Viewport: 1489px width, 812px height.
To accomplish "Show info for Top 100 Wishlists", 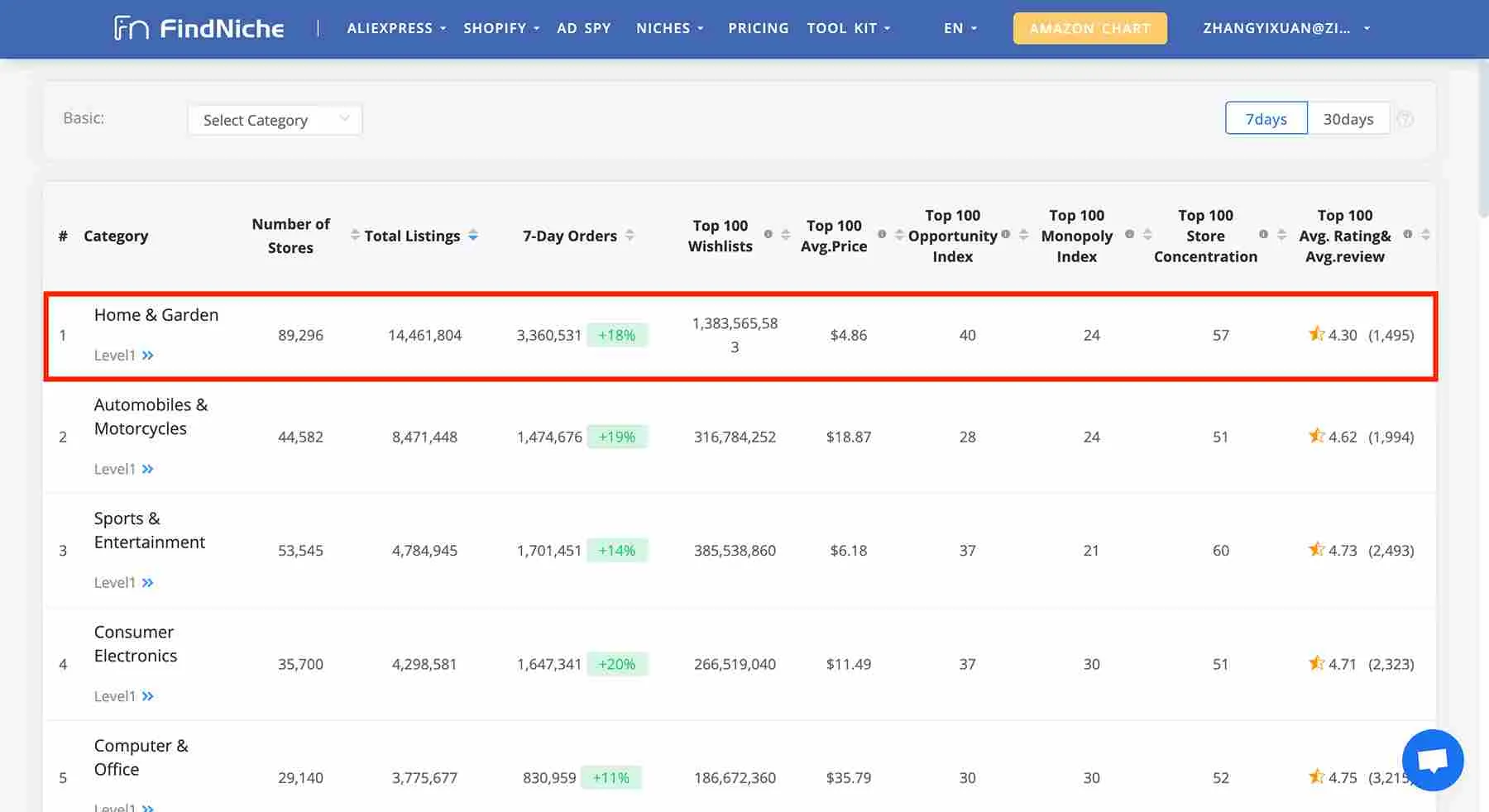I will click(x=768, y=235).
